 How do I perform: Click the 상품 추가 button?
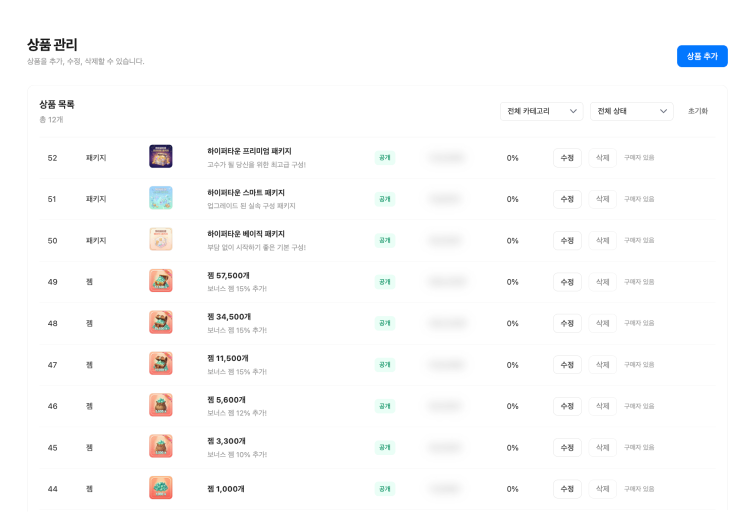coord(702,56)
